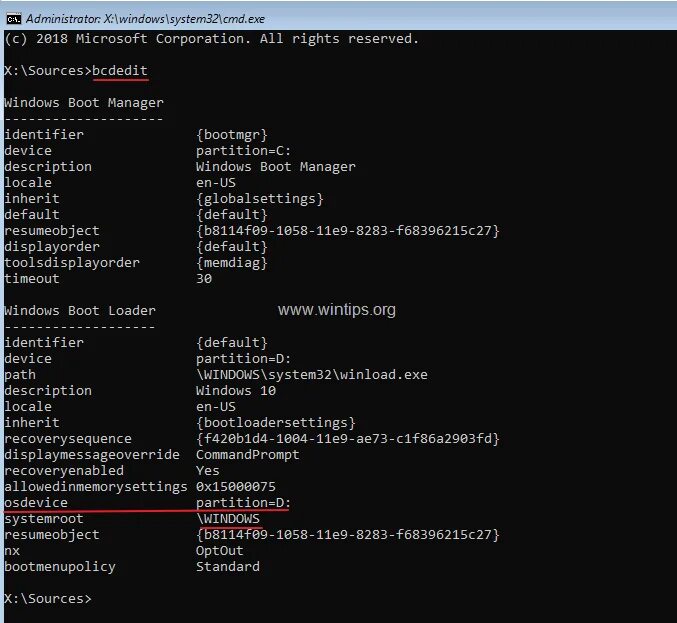Click the toolsdisplayorder label
The height and width of the screenshot is (623, 677).
point(72,262)
